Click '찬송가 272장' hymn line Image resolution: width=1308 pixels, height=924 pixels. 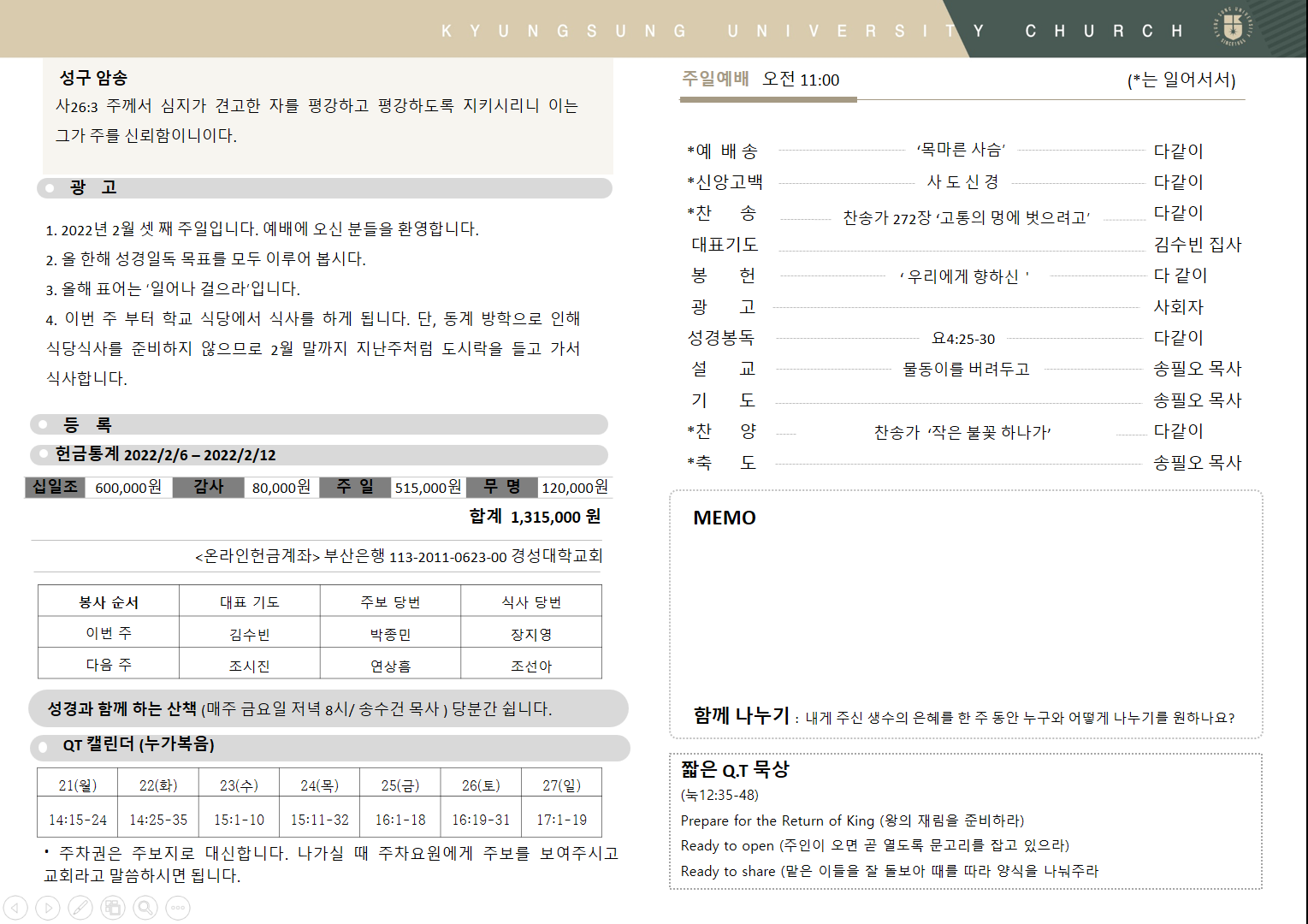(x=967, y=217)
